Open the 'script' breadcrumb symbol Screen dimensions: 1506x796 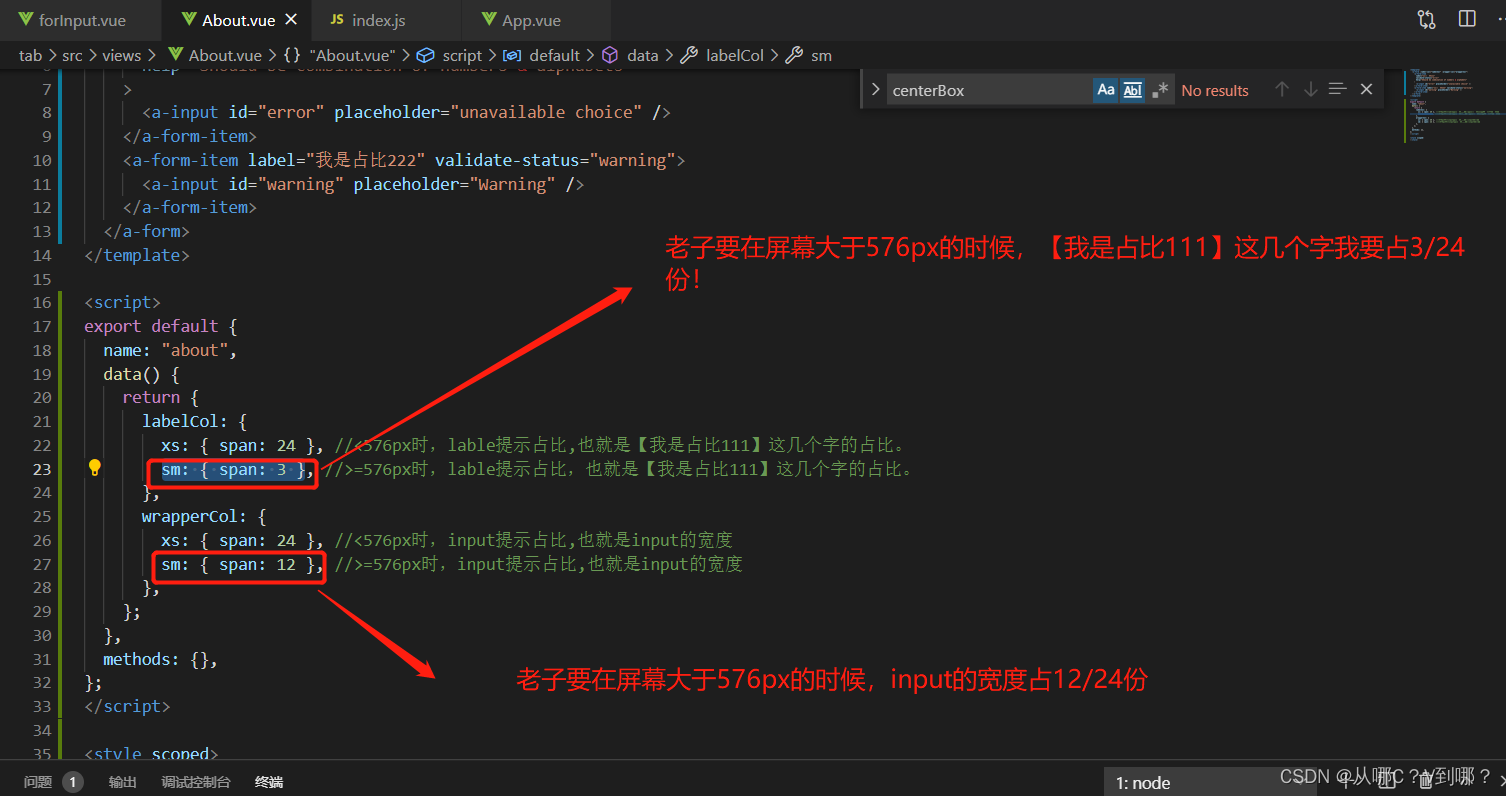coord(450,55)
